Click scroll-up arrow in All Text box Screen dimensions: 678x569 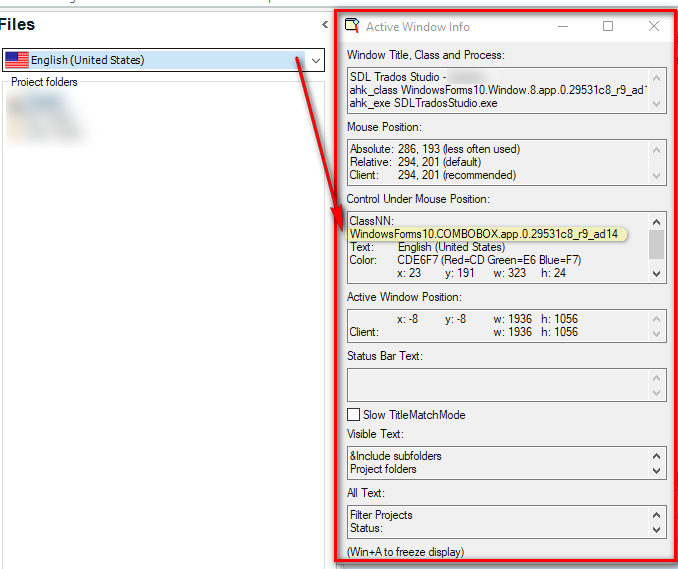657,515
